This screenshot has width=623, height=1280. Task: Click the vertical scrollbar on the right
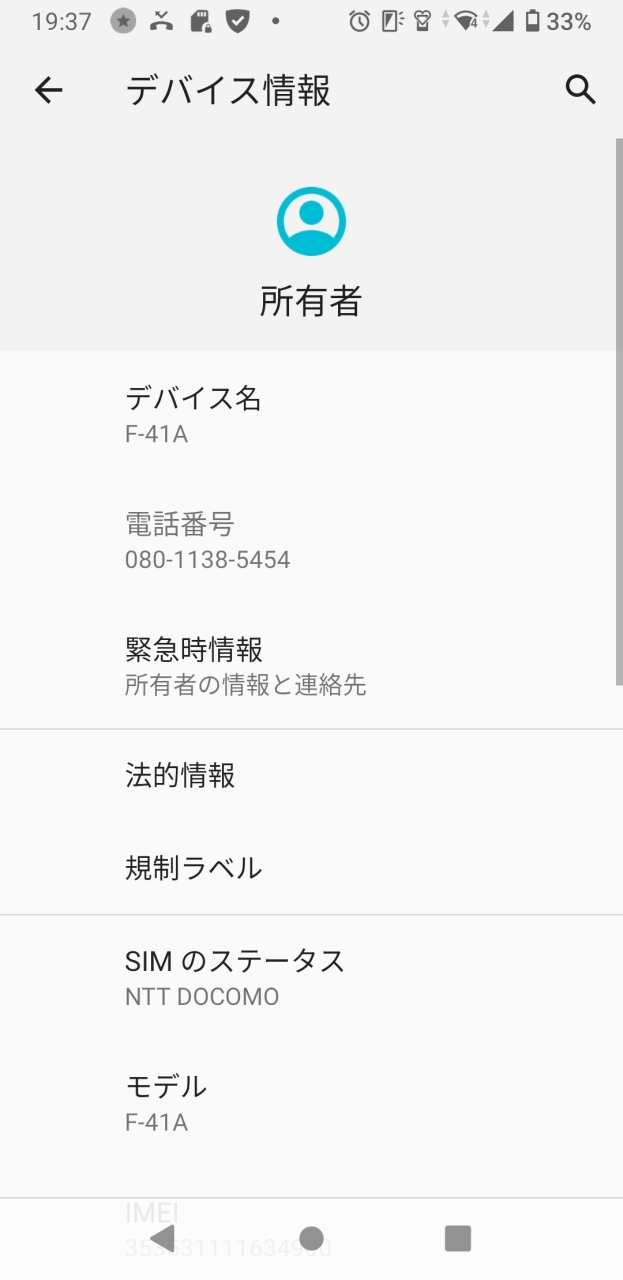(x=618, y=410)
